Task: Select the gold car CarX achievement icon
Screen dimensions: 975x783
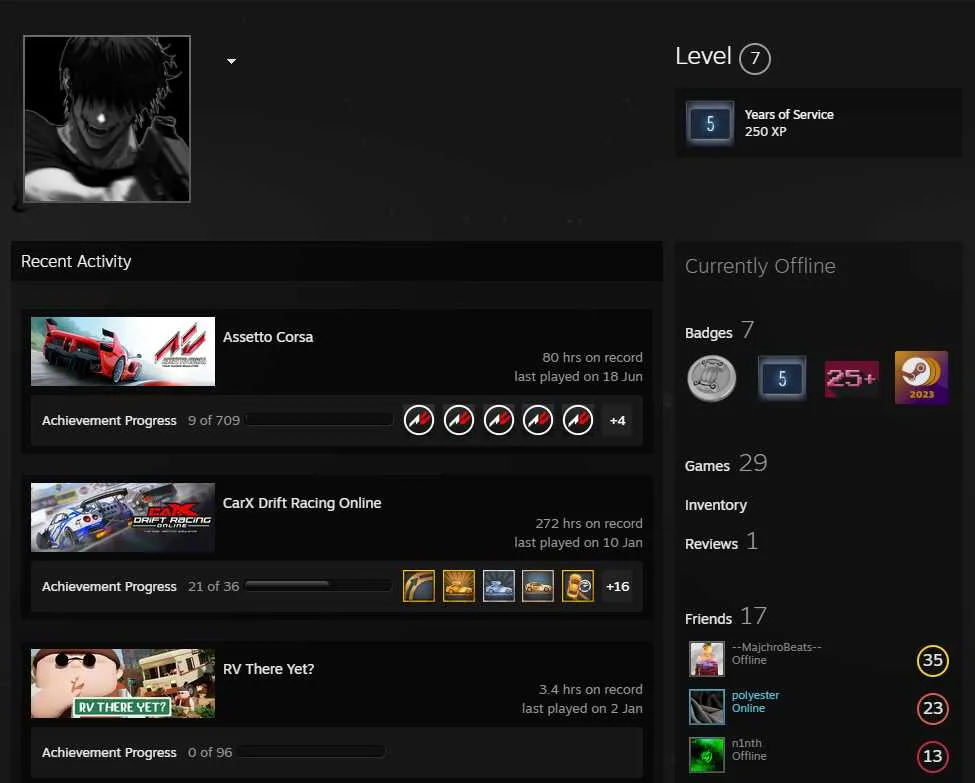Action: [459, 586]
